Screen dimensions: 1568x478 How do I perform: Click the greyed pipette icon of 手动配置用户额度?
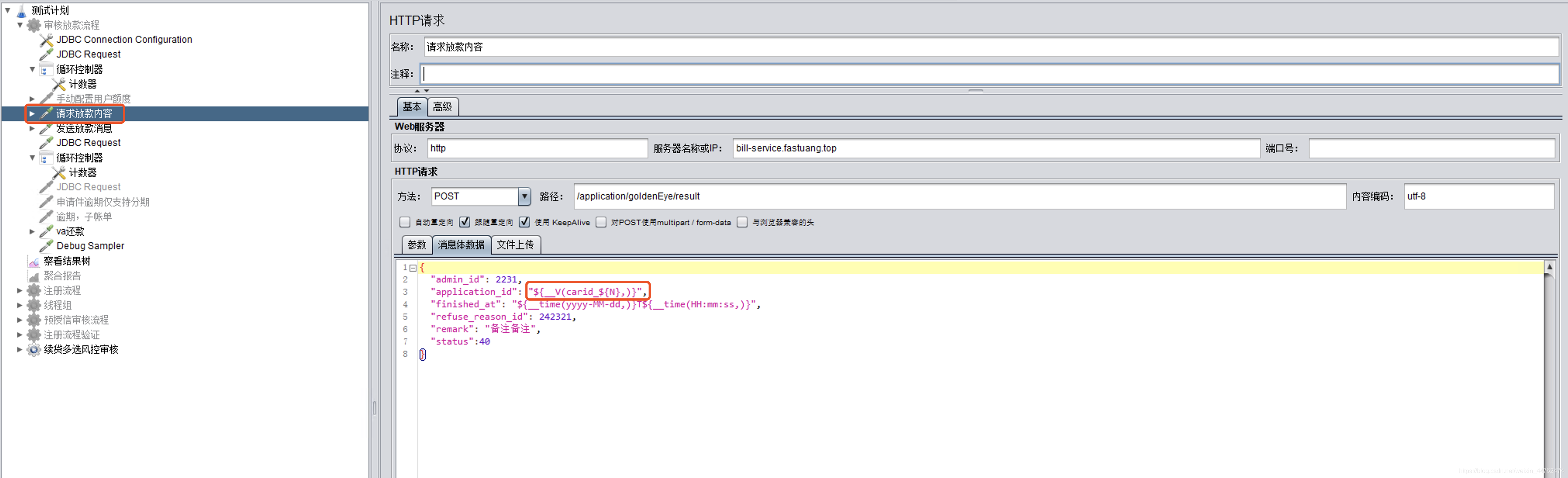(x=46, y=99)
